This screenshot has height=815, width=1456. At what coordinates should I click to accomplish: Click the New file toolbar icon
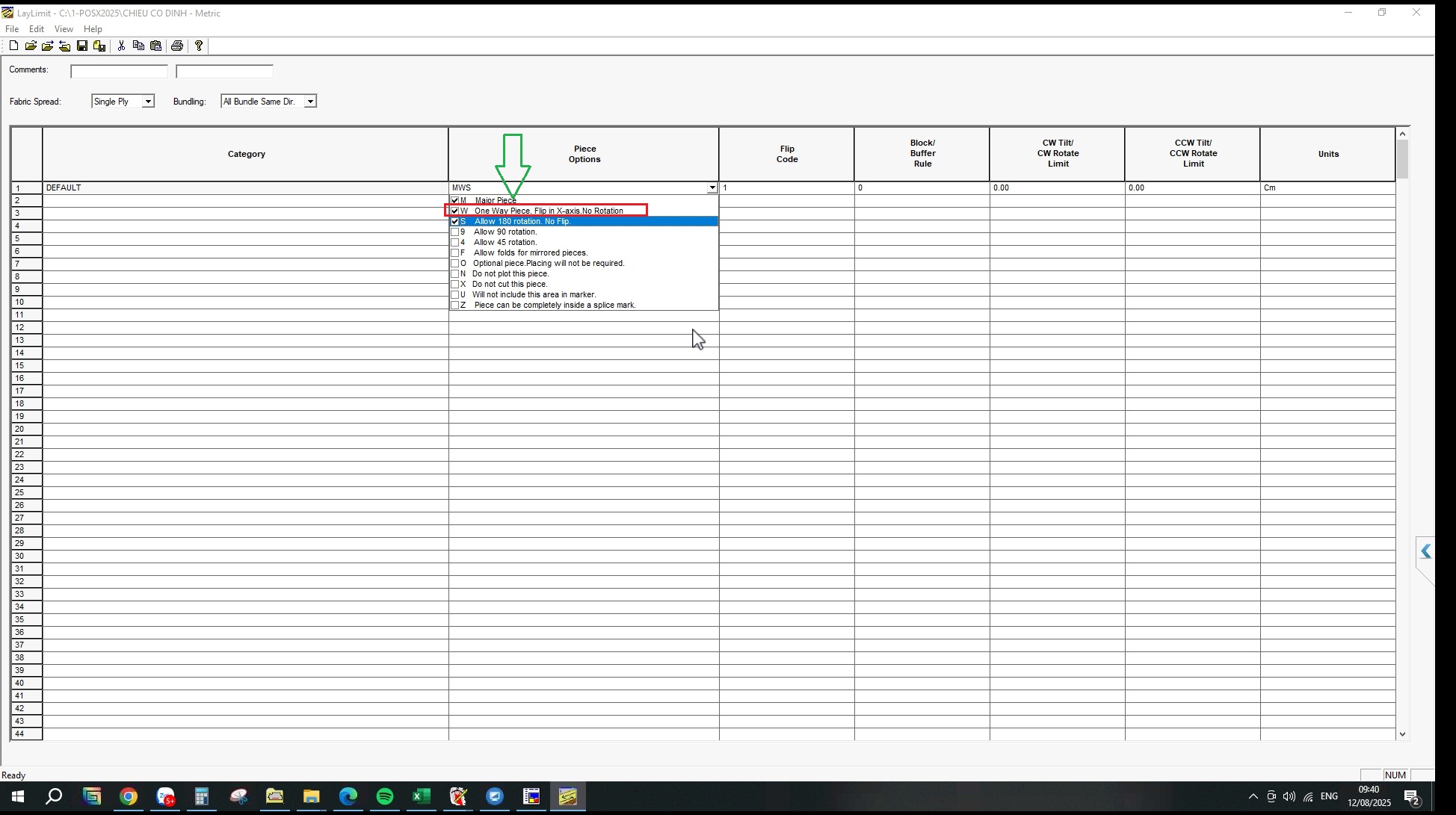coord(13,46)
